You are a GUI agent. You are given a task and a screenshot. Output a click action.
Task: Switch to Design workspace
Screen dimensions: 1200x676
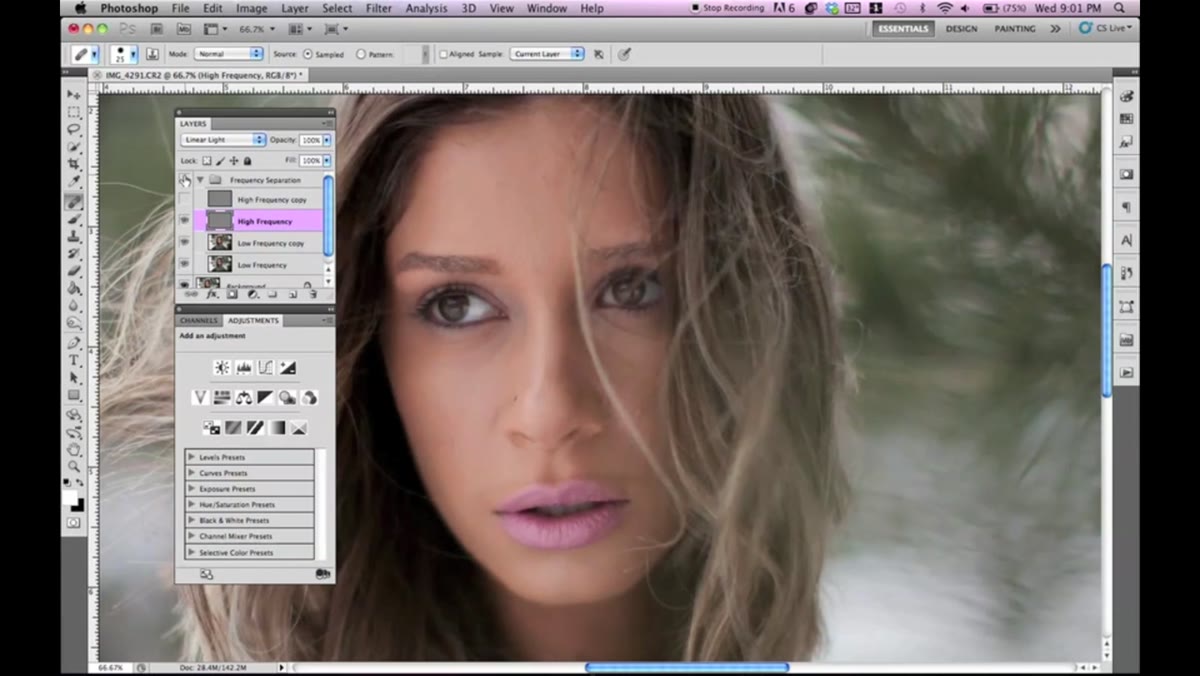click(961, 29)
